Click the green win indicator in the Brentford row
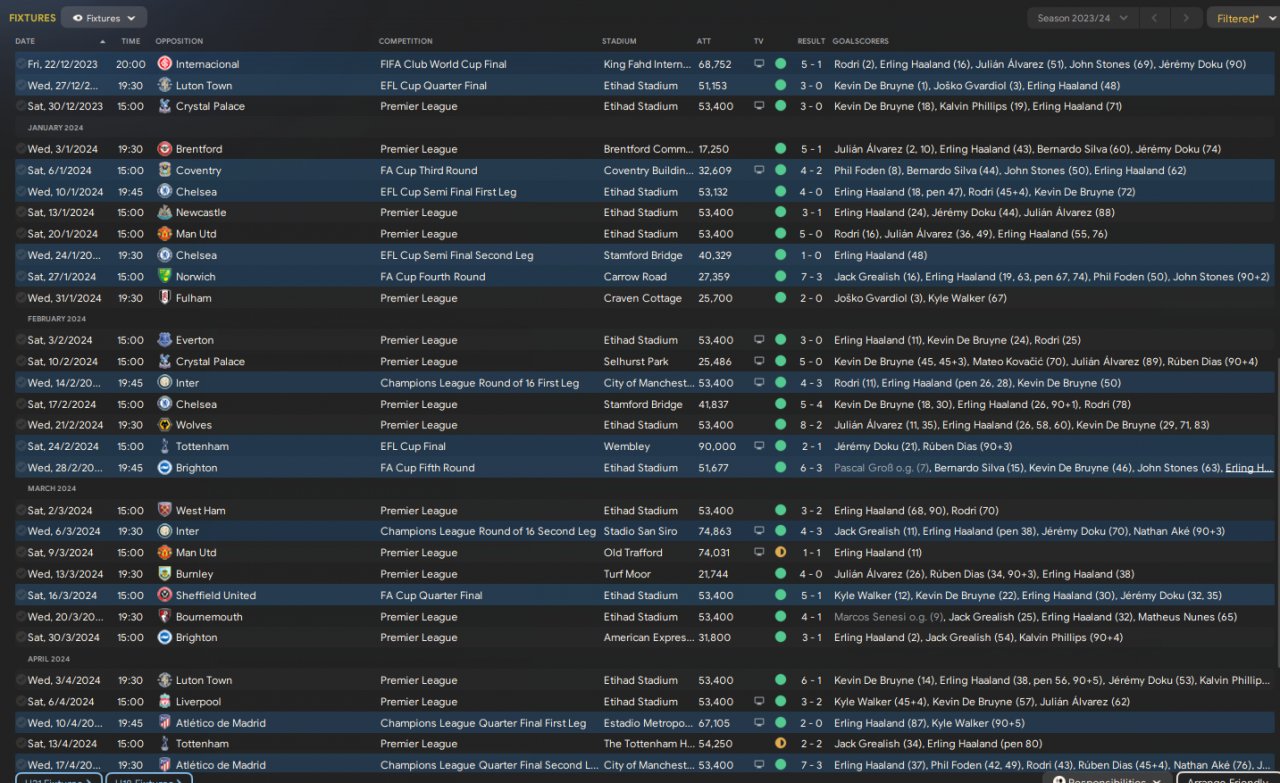The height and width of the screenshot is (783, 1280). (x=780, y=149)
